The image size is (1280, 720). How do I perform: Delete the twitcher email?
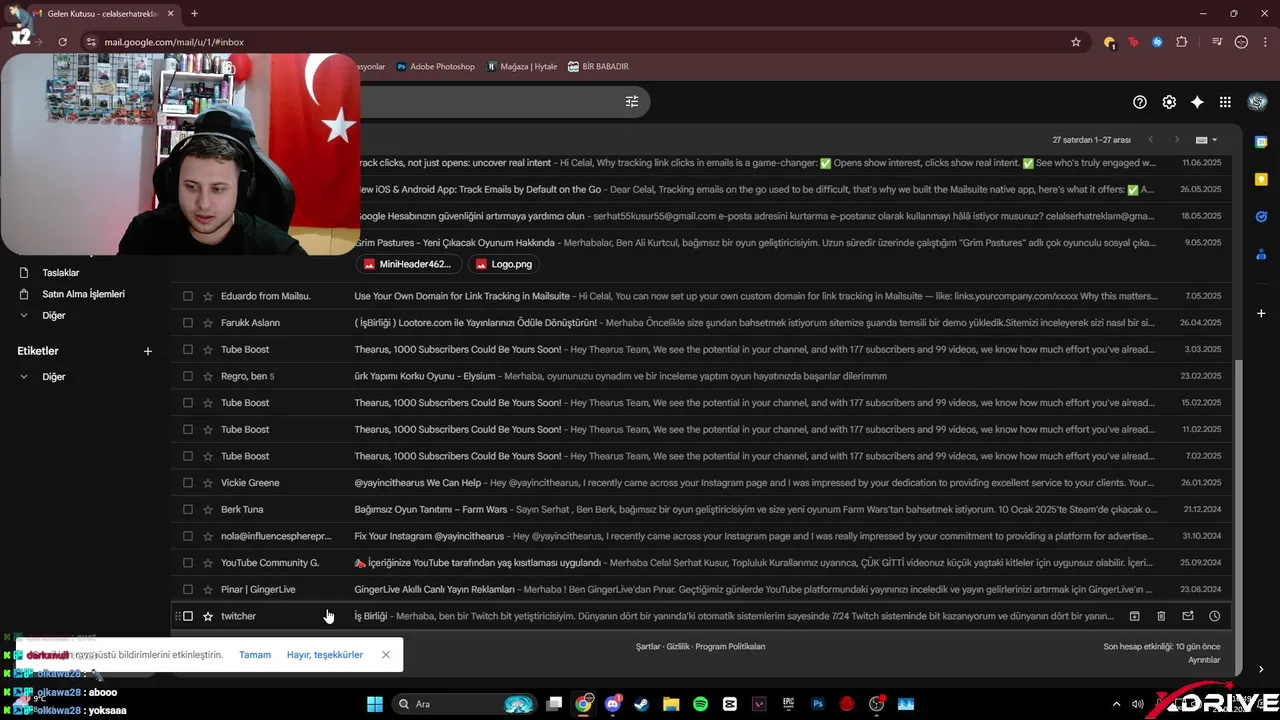[1161, 616]
